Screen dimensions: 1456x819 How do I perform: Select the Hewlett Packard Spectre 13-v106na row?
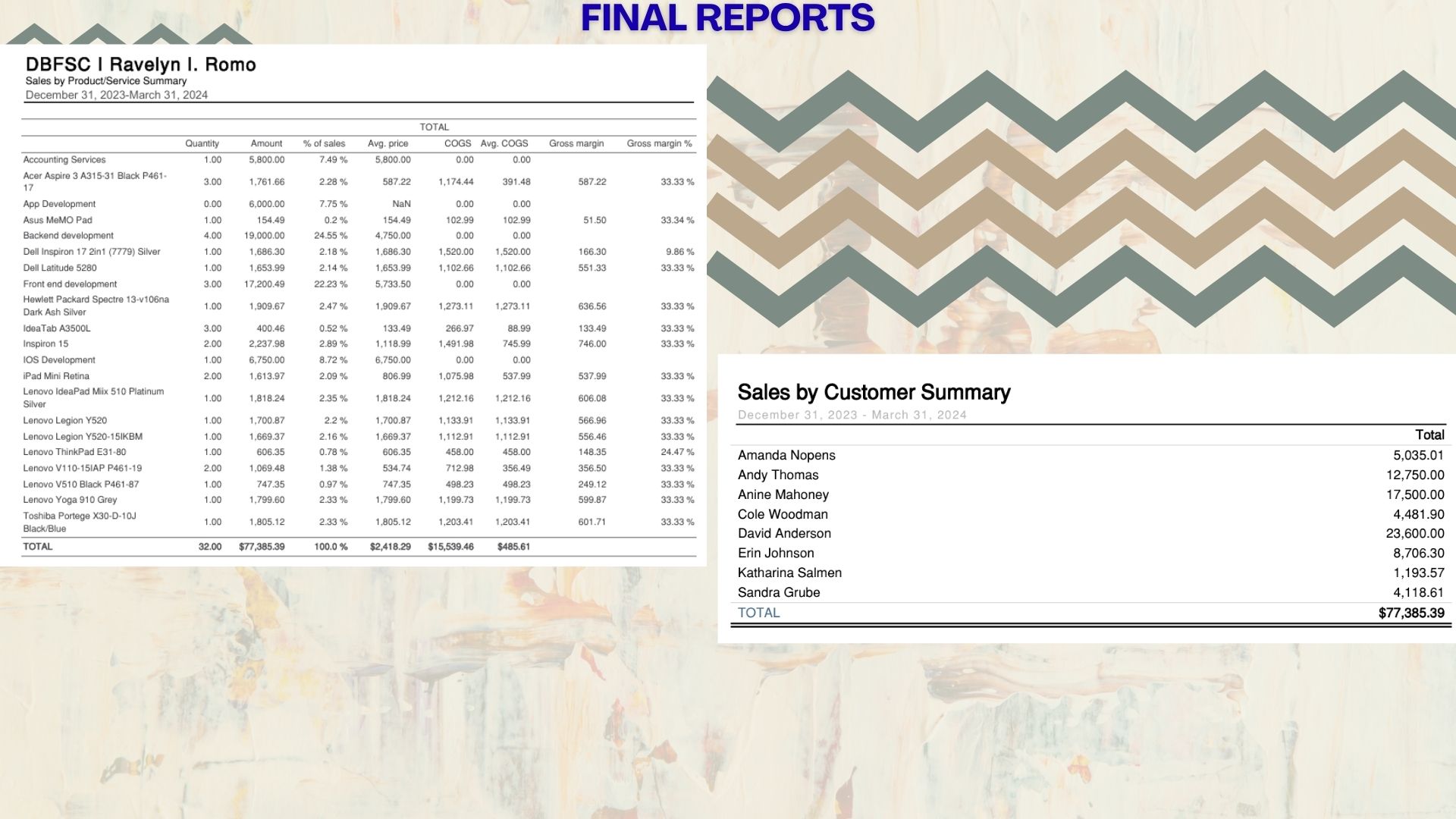(x=359, y=306)
